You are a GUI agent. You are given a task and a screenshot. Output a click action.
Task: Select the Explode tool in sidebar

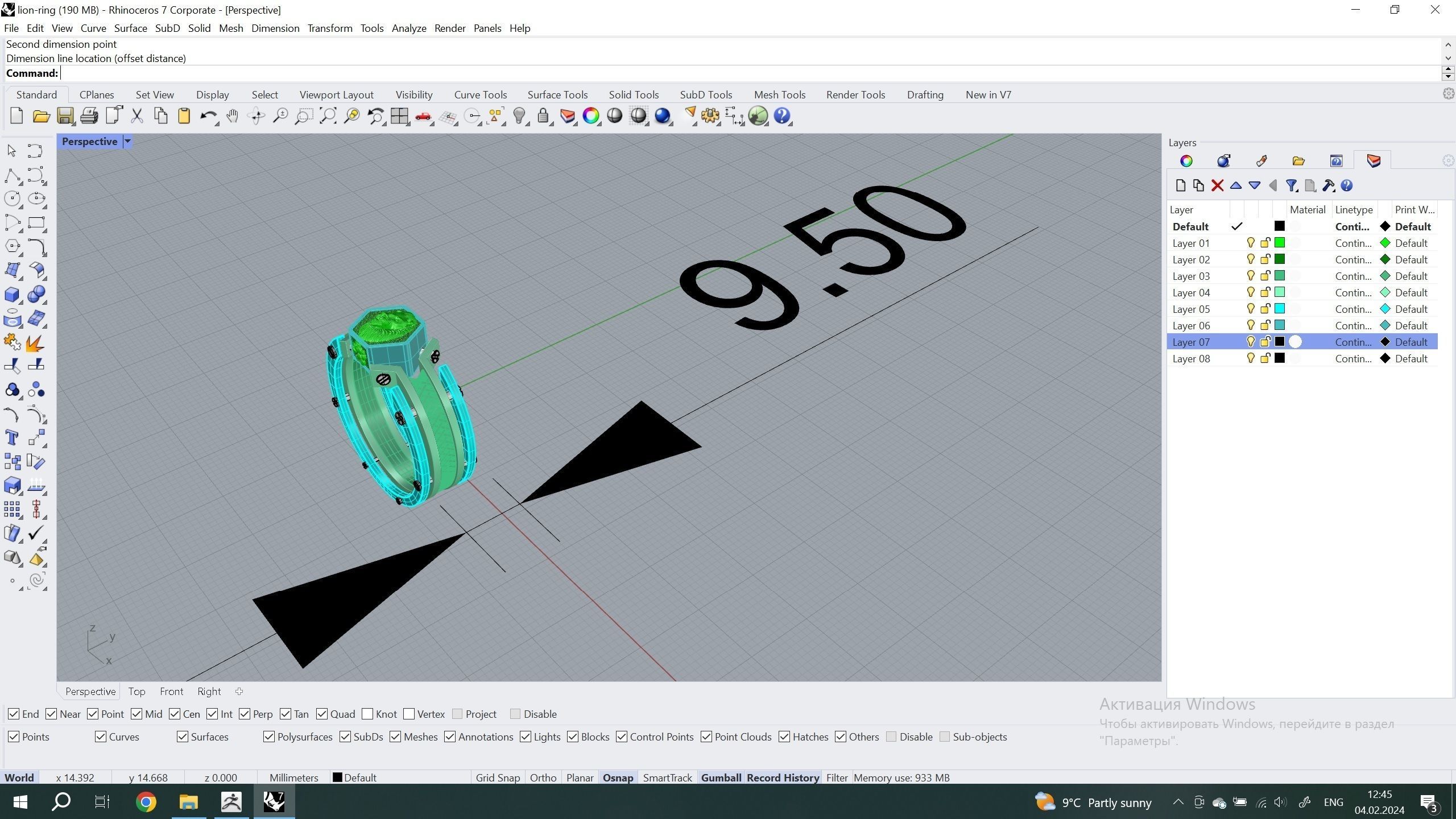(x=36, y=342)
